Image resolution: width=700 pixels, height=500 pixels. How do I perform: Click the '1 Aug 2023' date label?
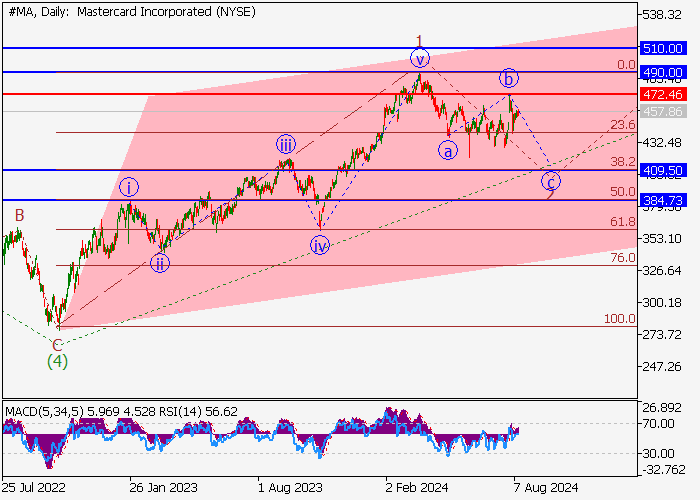pyautogui.click(x=290, y=487)
